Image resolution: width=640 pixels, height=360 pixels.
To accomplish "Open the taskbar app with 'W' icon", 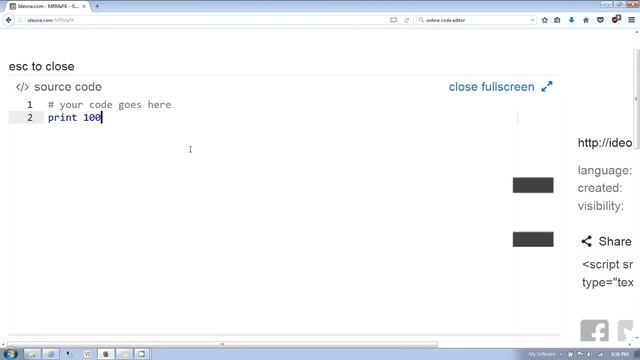I will (87, 354).
